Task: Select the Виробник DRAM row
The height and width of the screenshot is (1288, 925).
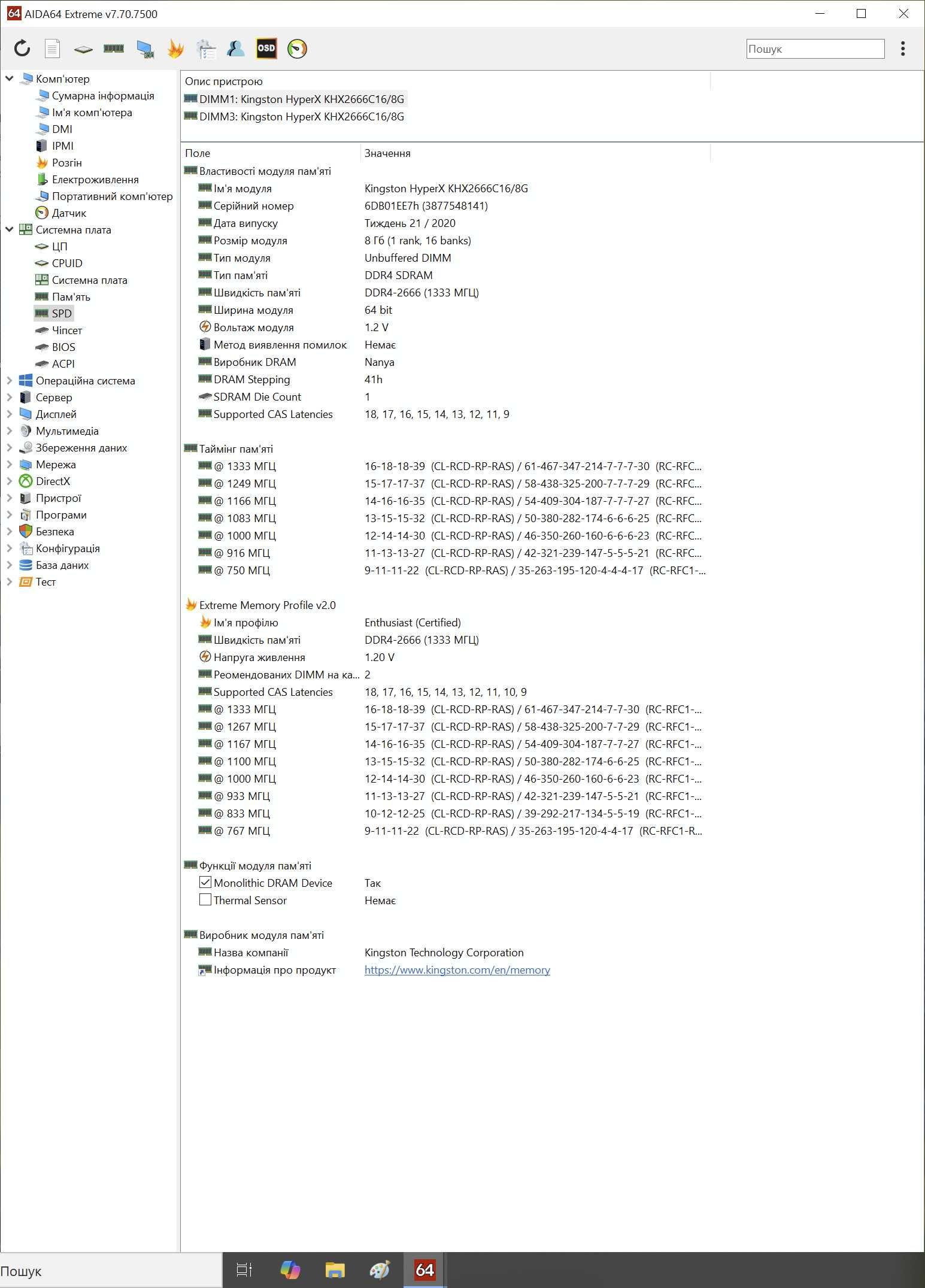Action: click(446, 362)
